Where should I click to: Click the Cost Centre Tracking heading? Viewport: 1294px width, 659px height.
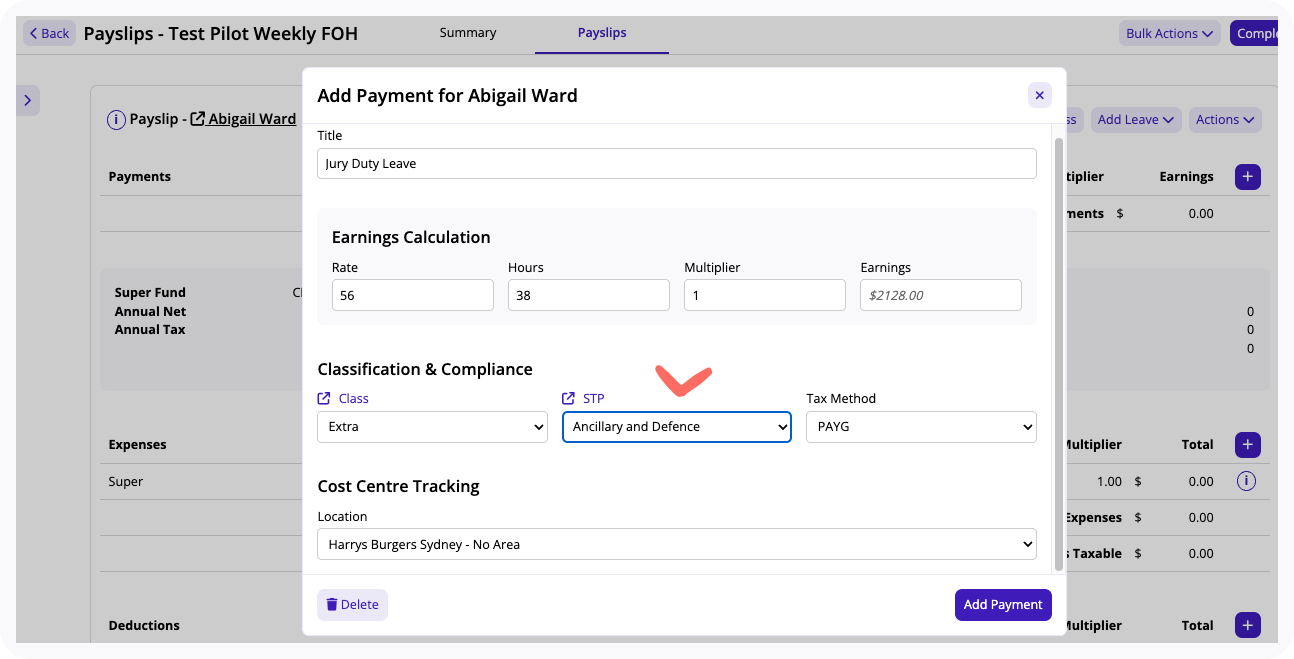[x=398, y=486]
